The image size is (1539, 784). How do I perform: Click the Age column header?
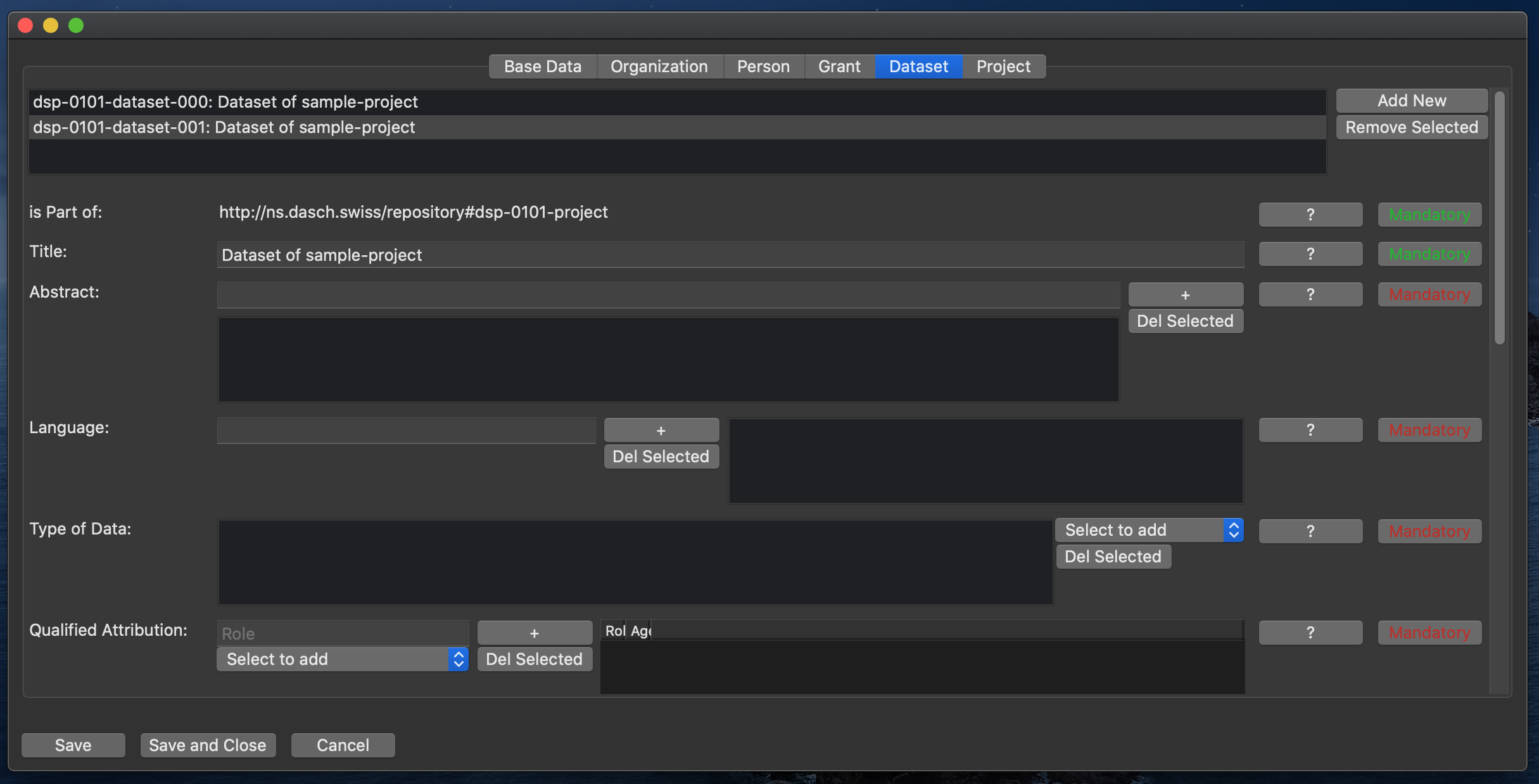(x=640, y=631)
